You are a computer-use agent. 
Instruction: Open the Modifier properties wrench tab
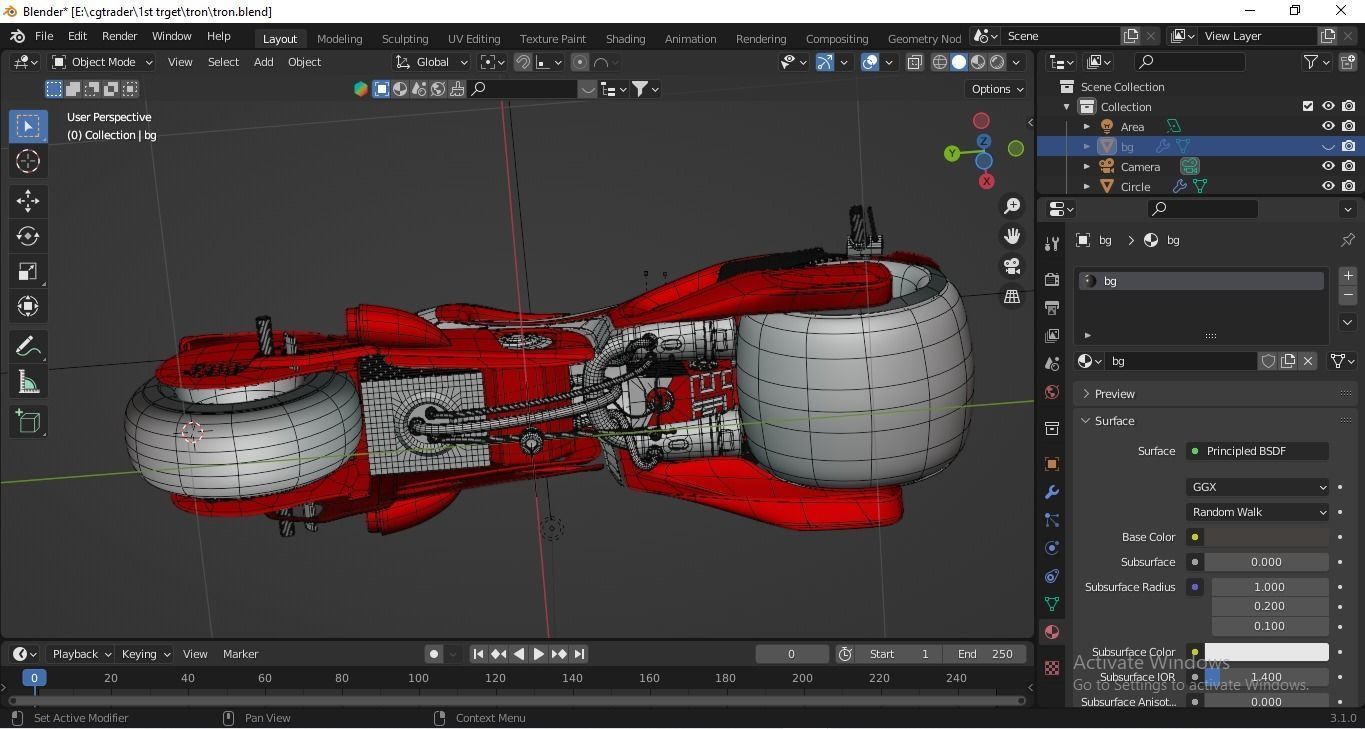[1051, 492]
